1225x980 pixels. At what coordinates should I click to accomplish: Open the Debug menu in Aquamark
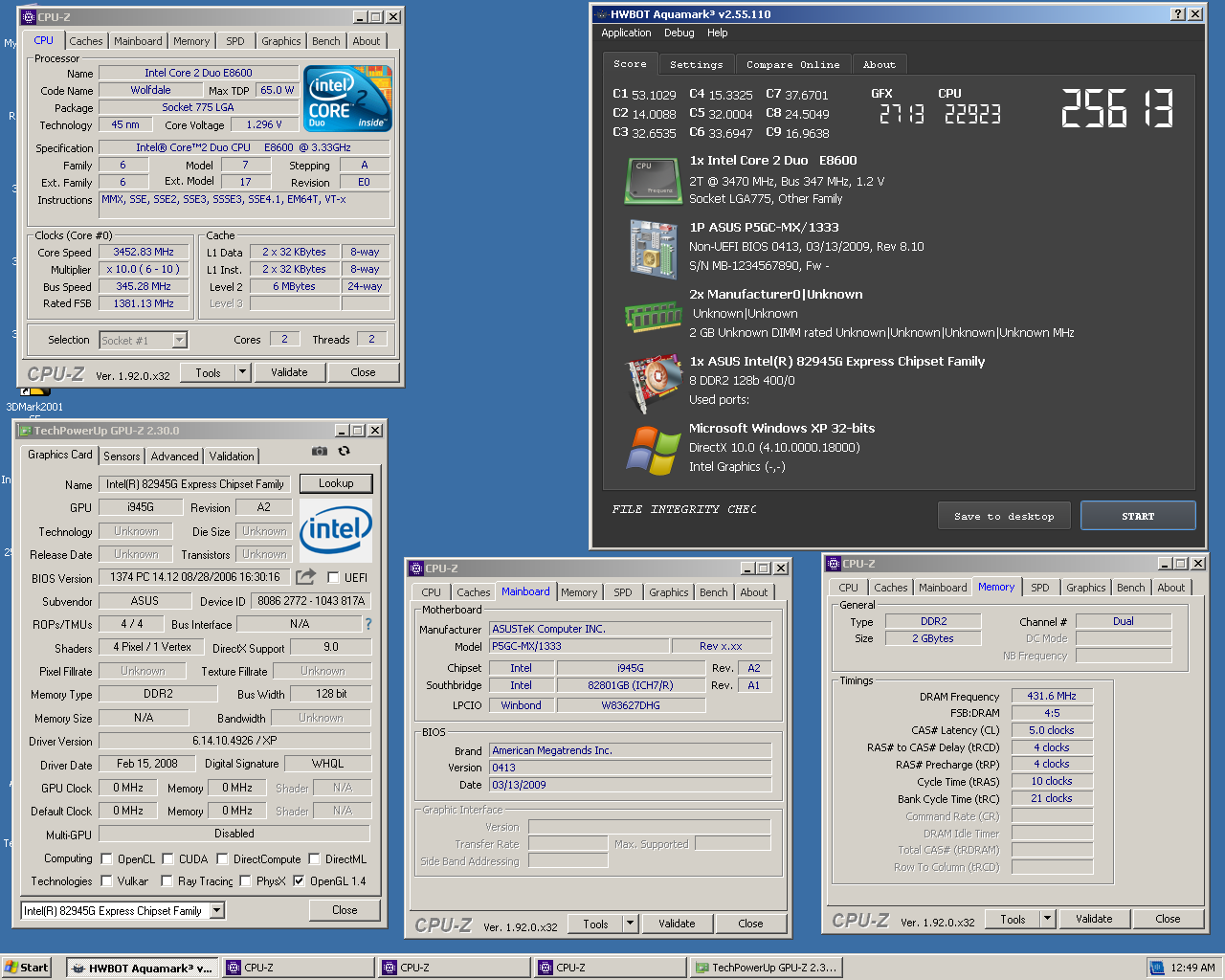tap(679, 33)
